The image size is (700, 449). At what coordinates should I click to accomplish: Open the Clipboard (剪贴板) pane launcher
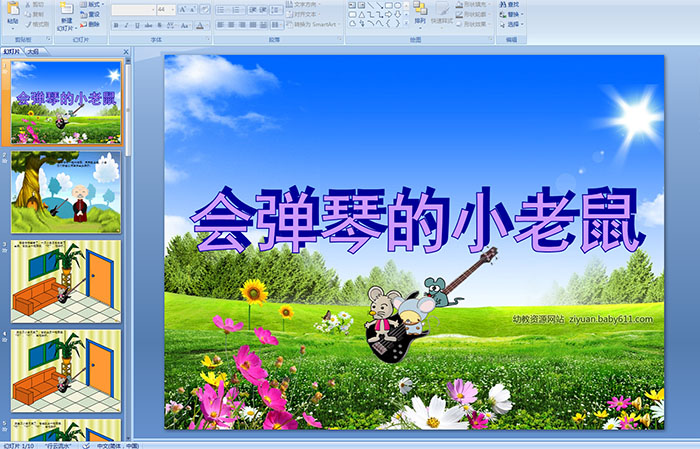(x=49, y=40)
